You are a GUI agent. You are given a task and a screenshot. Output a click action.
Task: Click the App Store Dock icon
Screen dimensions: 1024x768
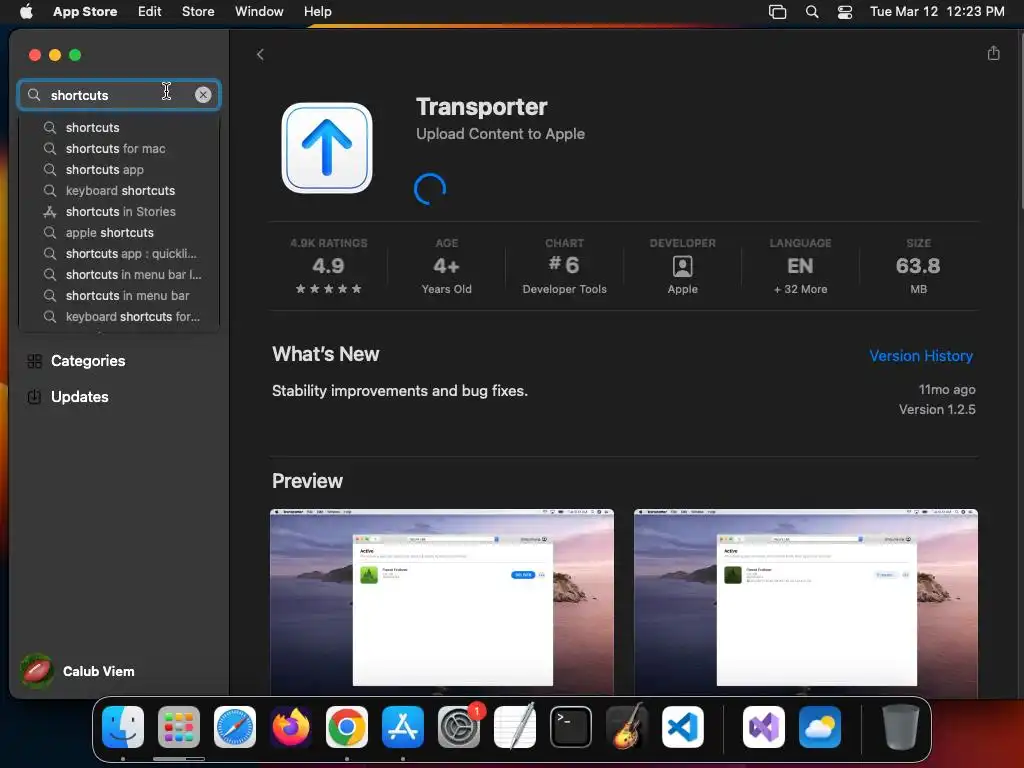(x=402, y=727)
